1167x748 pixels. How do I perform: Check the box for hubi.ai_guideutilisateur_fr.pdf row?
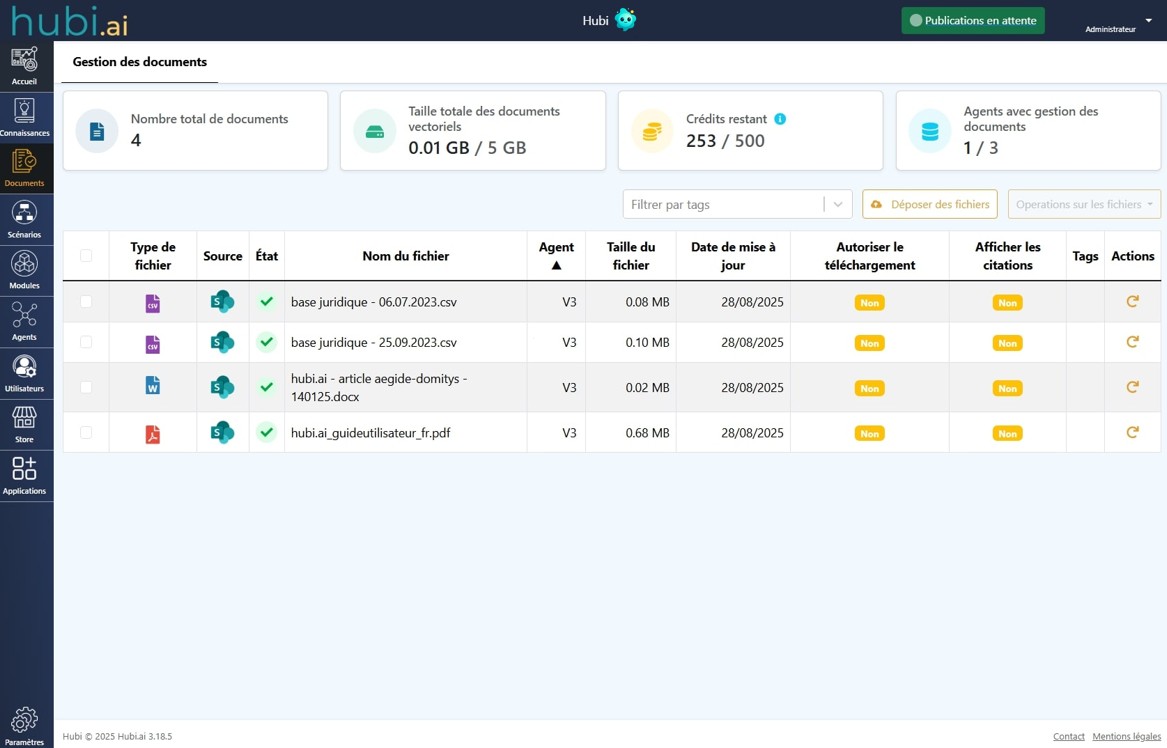pyautogui.click(x=86, y=433)
